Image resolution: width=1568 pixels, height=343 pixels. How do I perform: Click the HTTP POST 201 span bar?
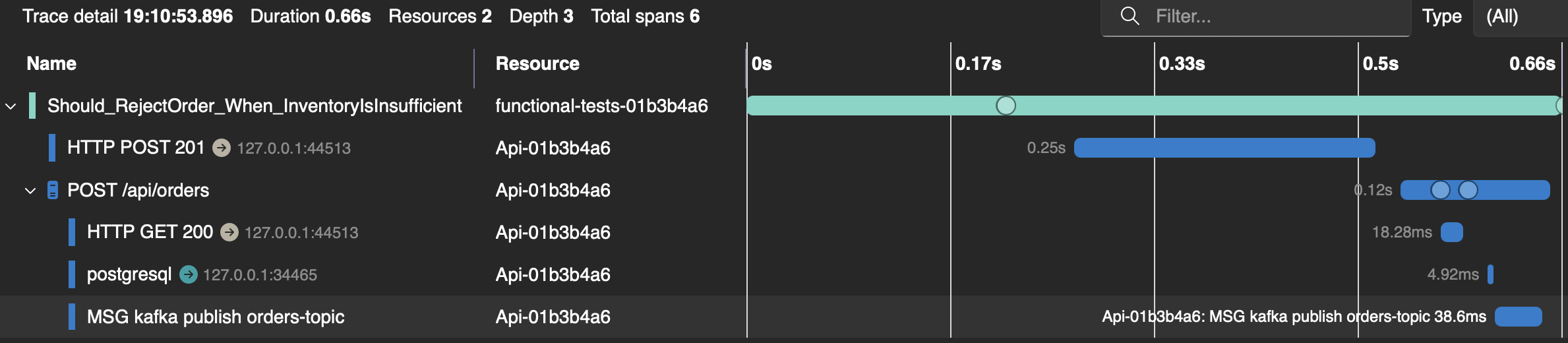pyautogui.click(x=1224, y=148)
